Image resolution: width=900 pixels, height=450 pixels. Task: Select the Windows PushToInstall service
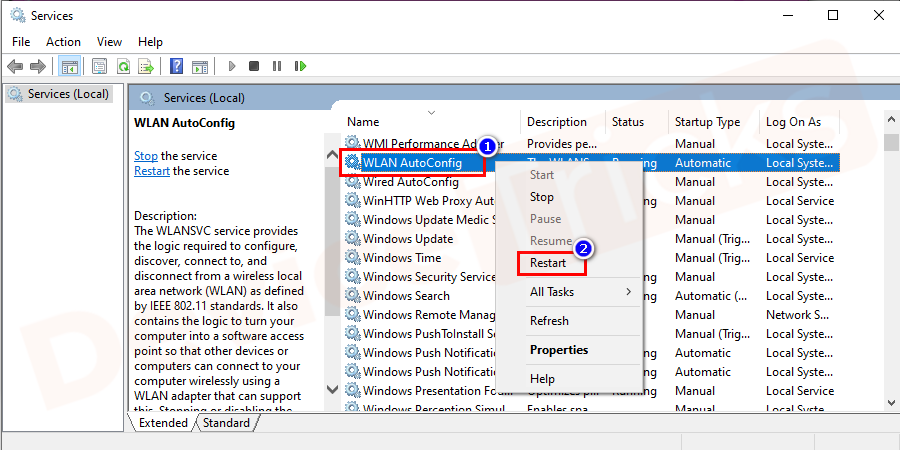click(x=429, y=333)
